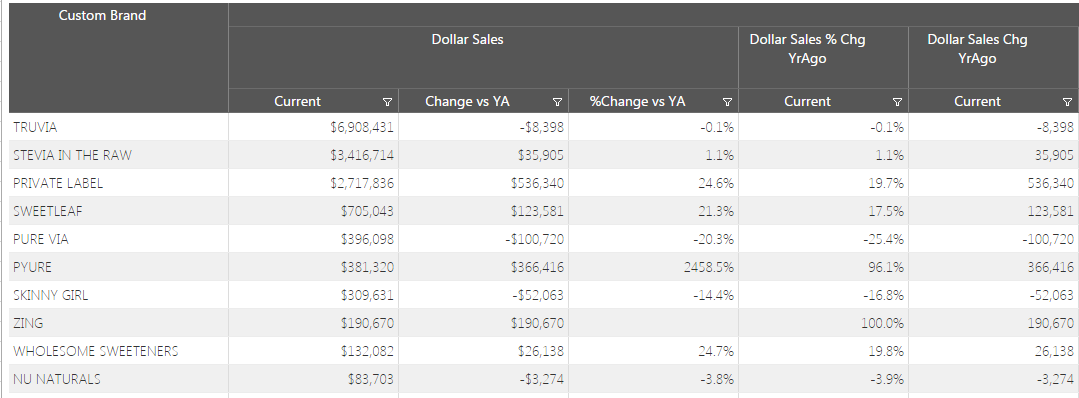
Task: Open filter icon on Dollar Sales Current column
Action: 387,102
